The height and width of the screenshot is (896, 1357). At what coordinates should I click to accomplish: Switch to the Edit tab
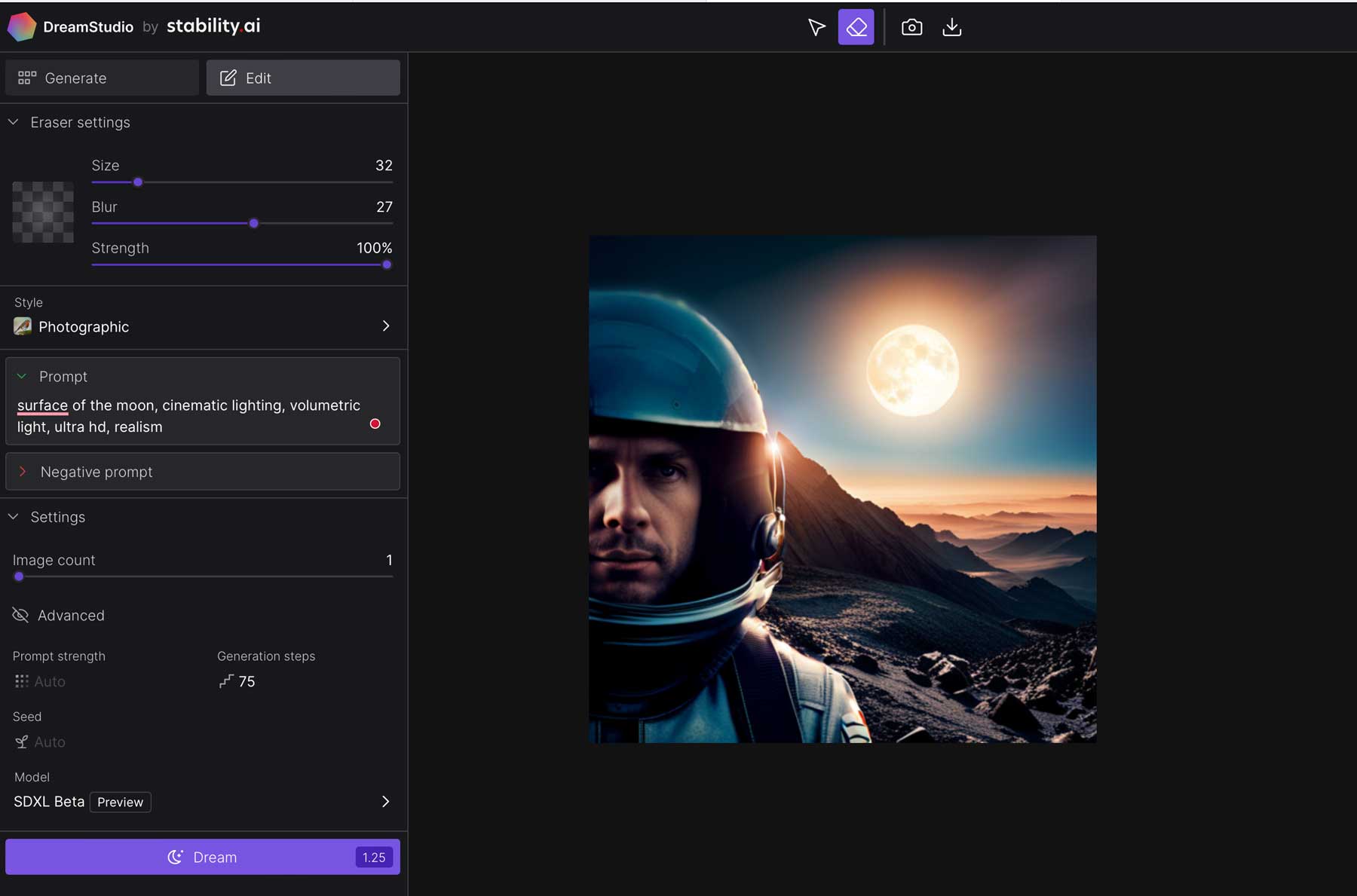coord(302,78)
